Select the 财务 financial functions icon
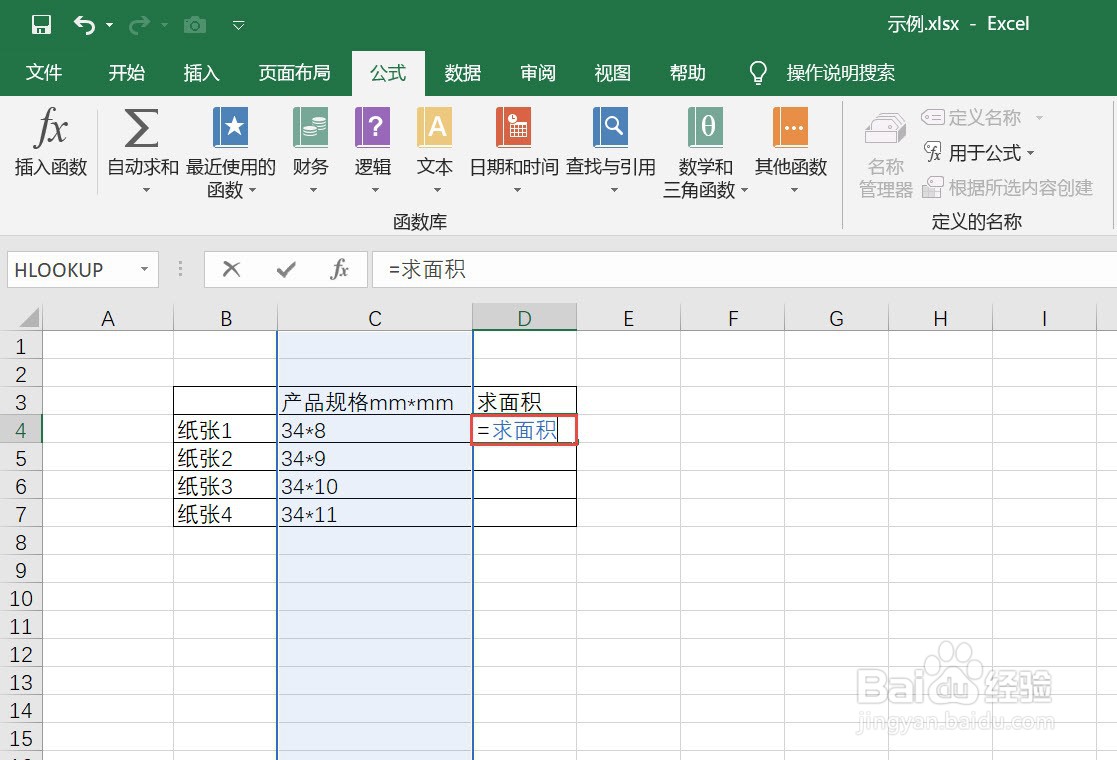 tap(310, 130)
